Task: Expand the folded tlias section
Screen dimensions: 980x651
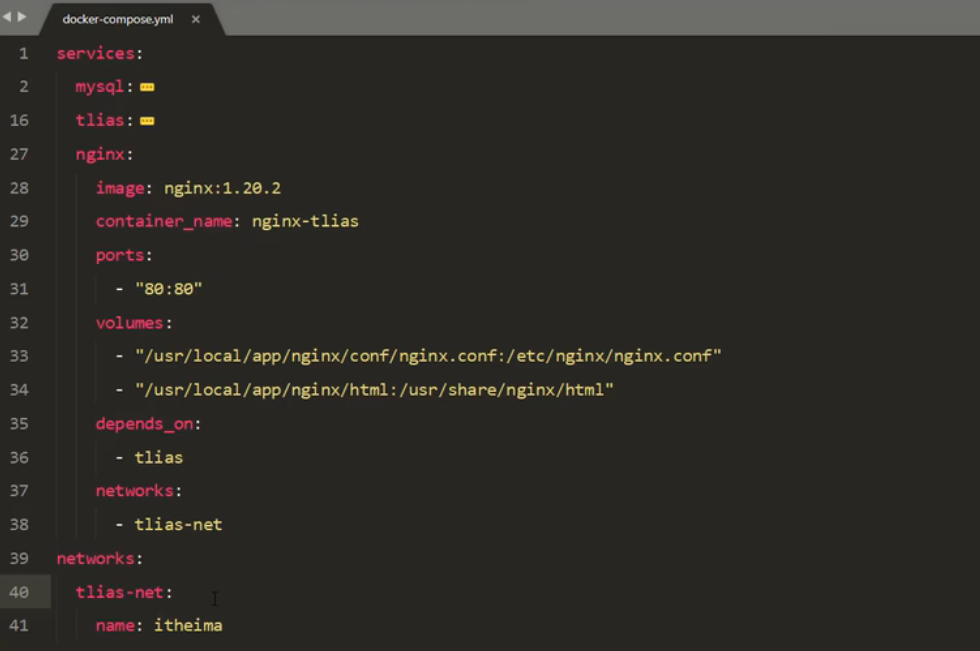Action: point(147,121)
